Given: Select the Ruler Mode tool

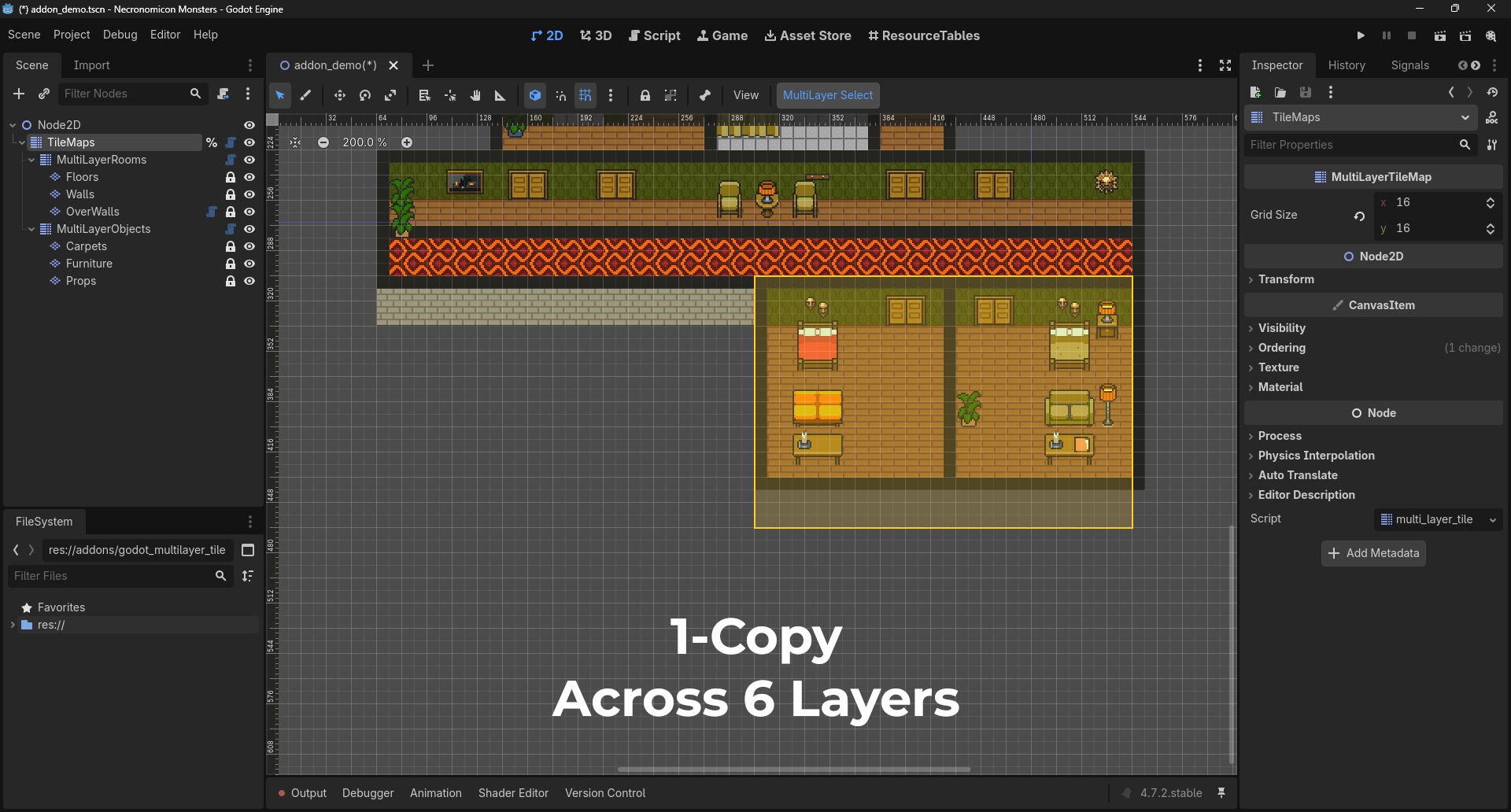Looking at the screenshot, I should tap(501, 95).
